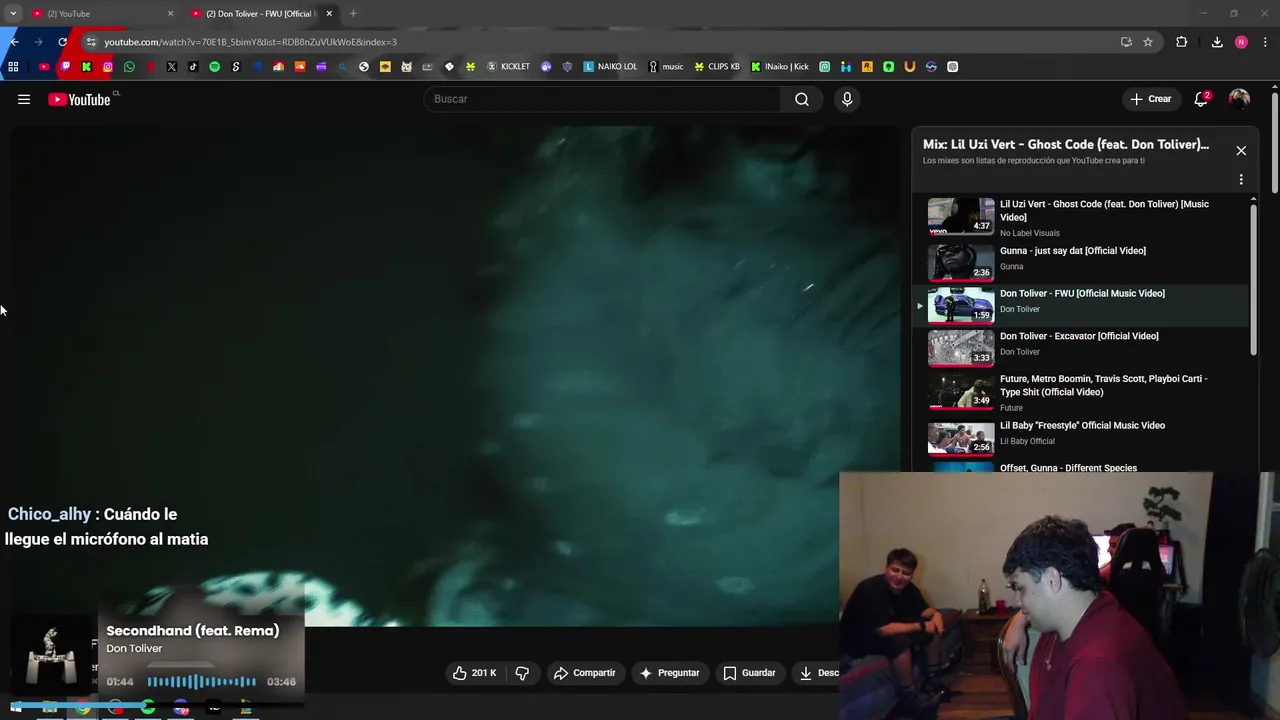Go to the YouTube home logo

[79, 99]
